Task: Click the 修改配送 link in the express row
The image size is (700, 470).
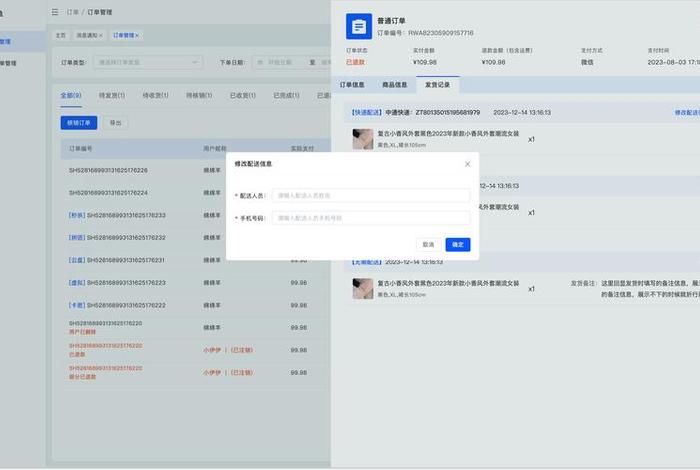Action: 687,112
